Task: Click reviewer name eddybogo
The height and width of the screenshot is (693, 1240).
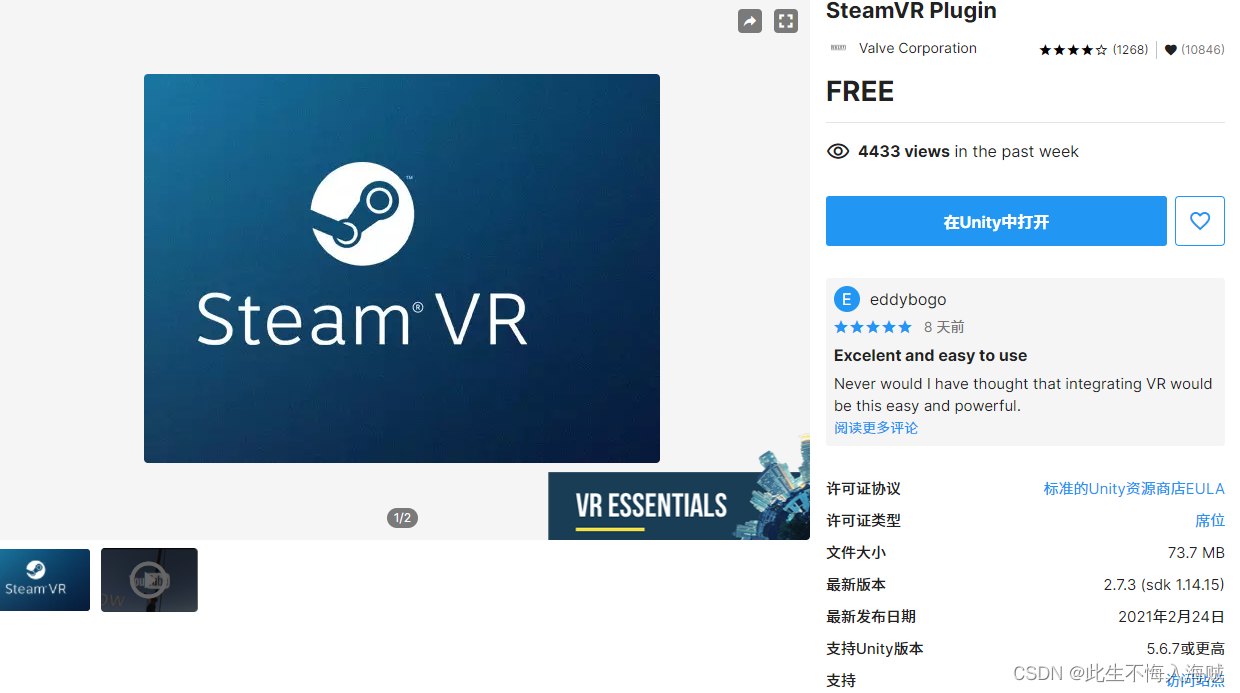Action: (908, 299)
